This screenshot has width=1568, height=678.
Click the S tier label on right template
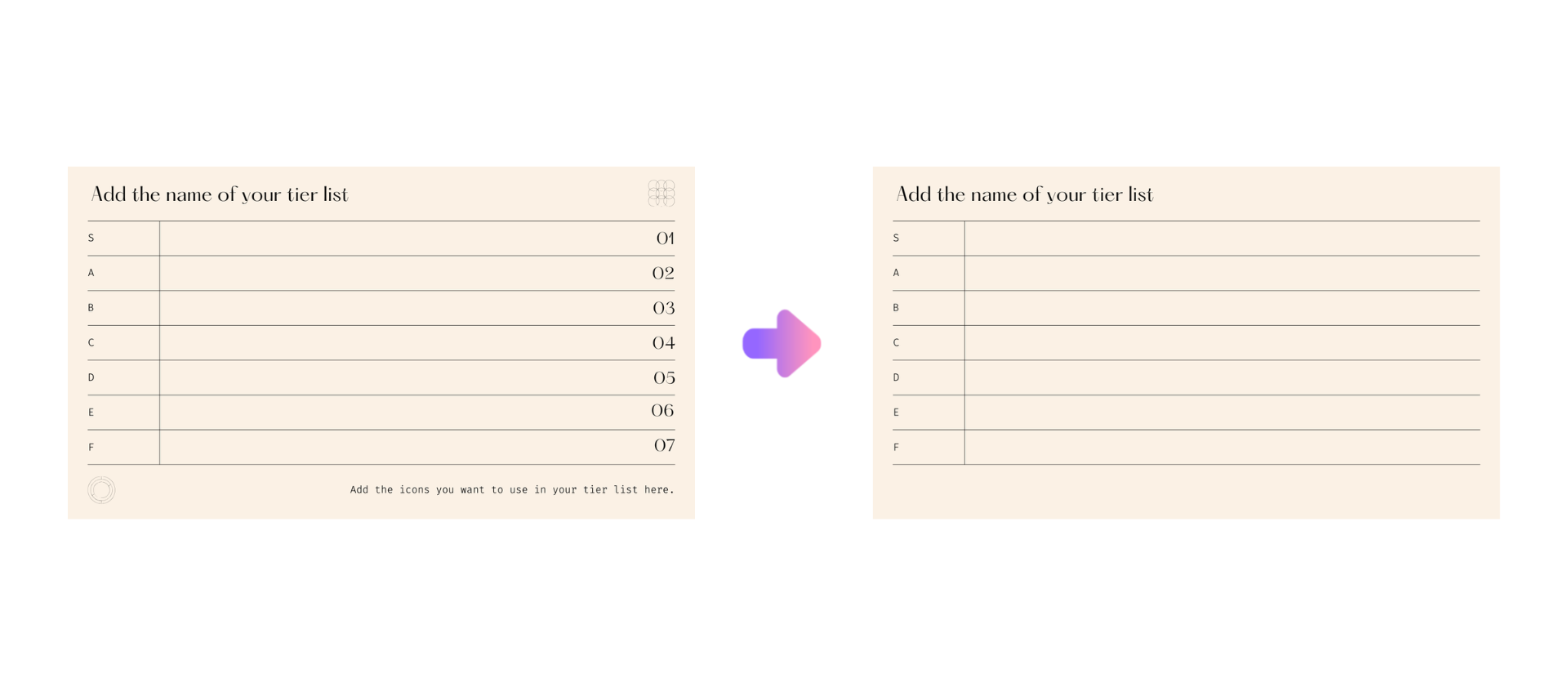click(896, 239)
